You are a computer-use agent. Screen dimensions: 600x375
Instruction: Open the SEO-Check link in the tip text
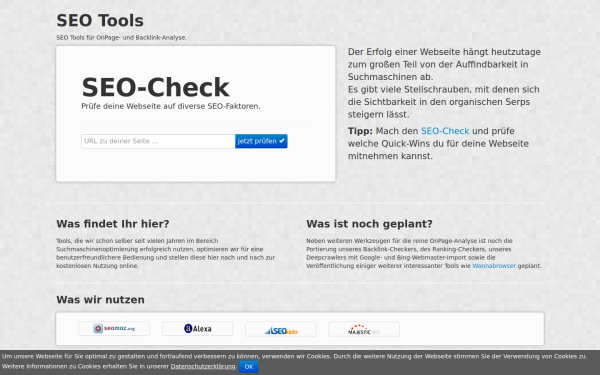click(445, 131)
